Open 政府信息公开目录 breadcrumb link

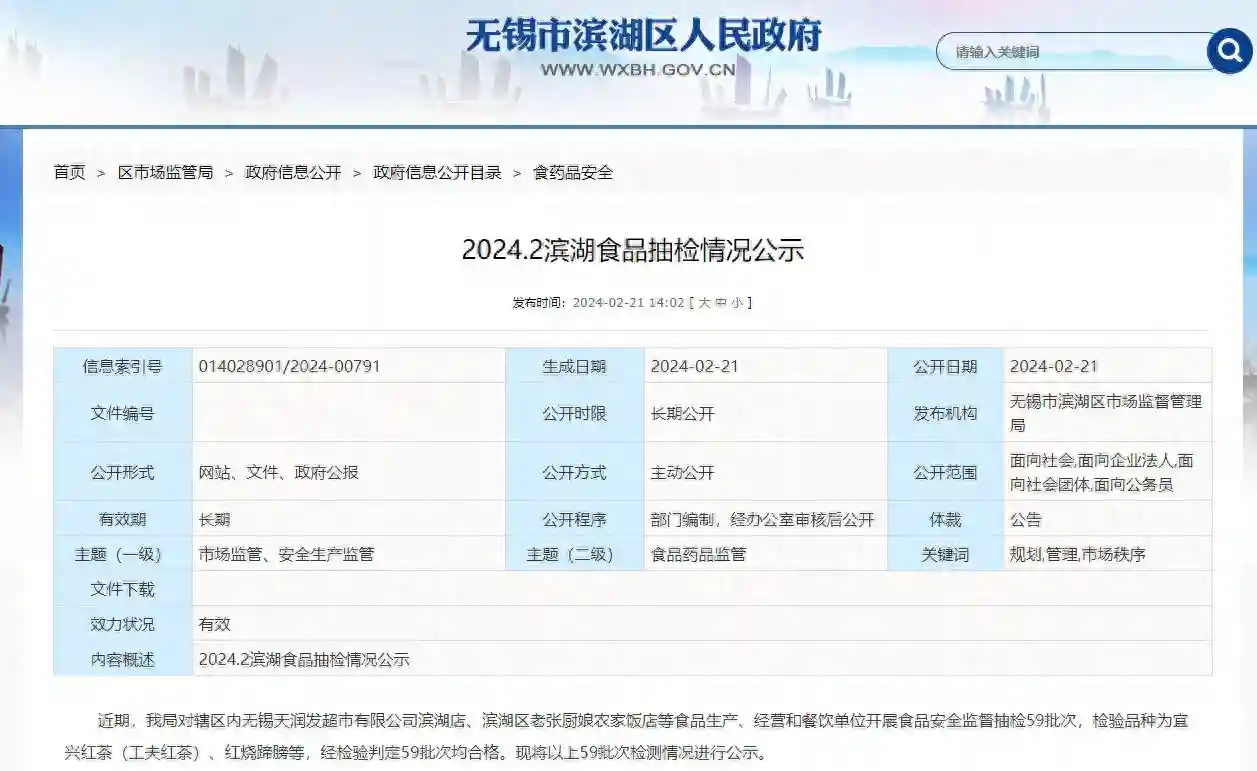click(x=437, y=172)
